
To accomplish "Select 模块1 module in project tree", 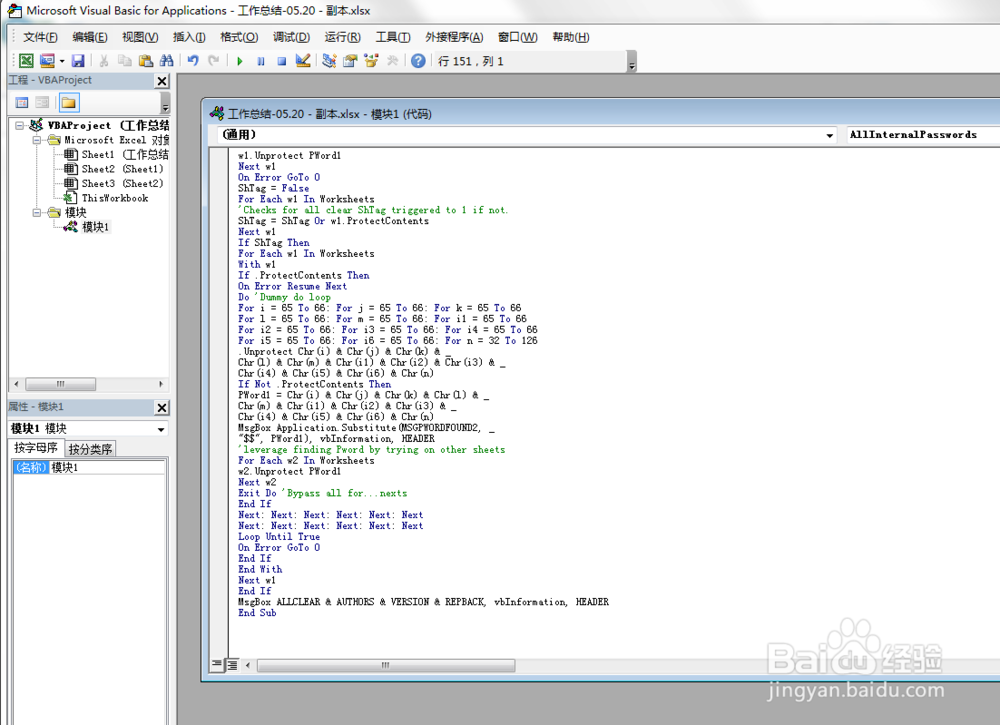I will coord(87,227).
